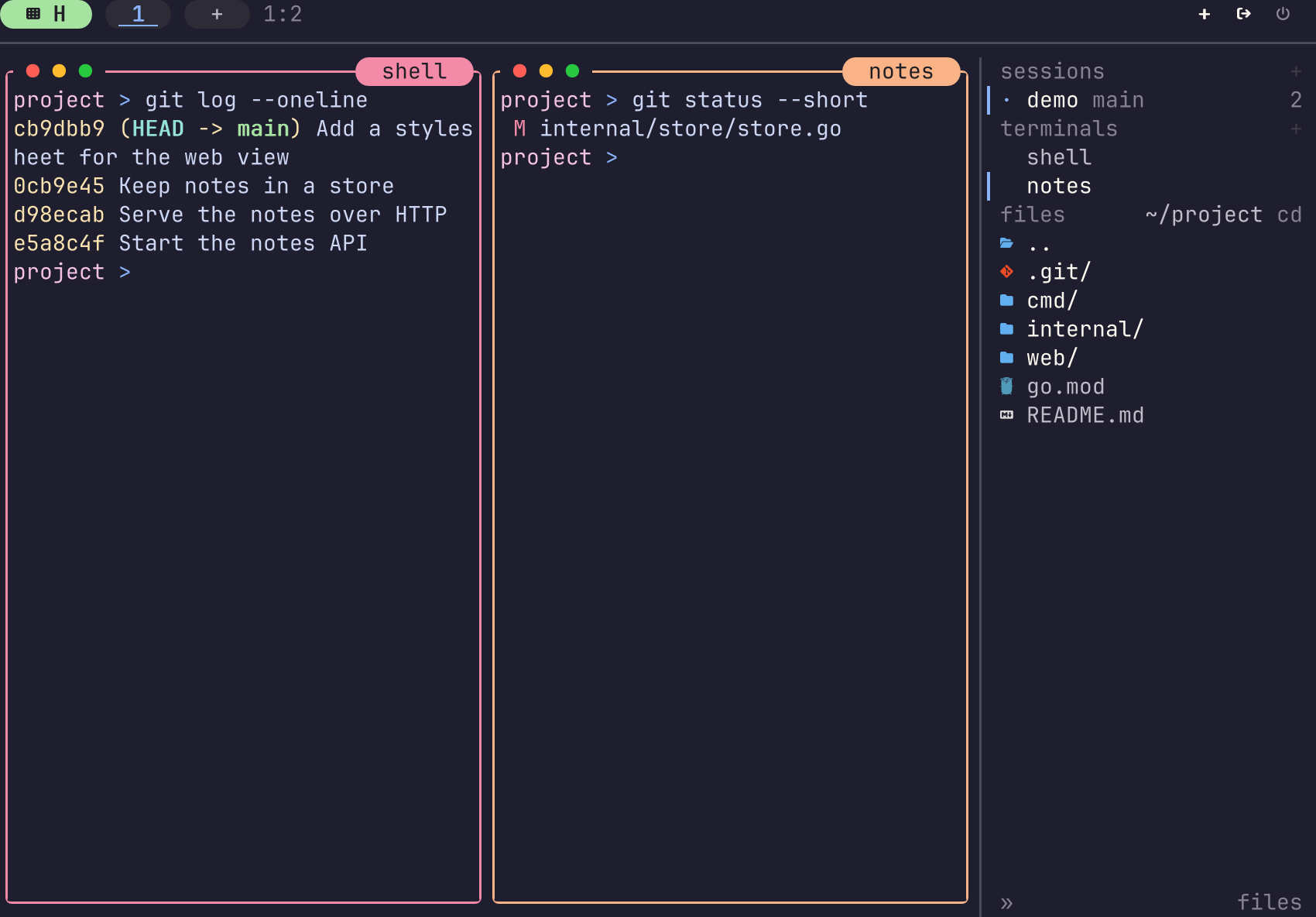Minimize the notes pane with yellow dot

tap(546, 71)
